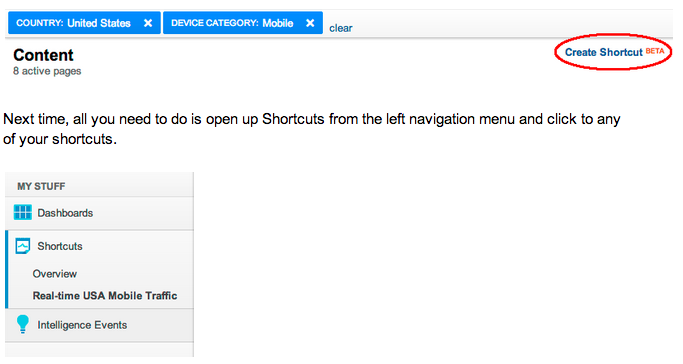Click the United States value in filter
683x364 pixels.
click(99, 23)
